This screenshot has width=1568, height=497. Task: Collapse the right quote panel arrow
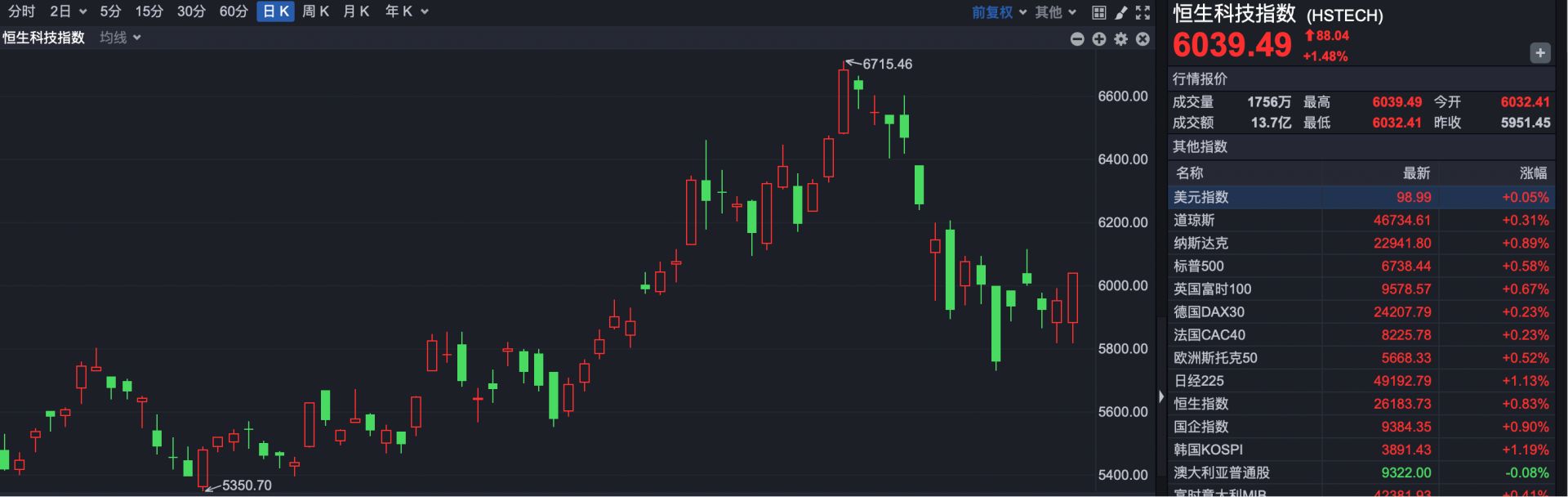point(1161,396)
